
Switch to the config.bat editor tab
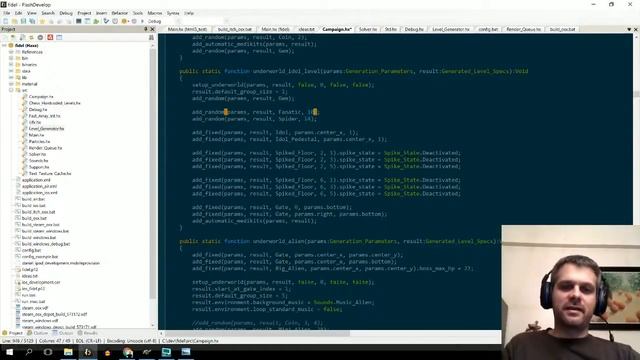488,29
